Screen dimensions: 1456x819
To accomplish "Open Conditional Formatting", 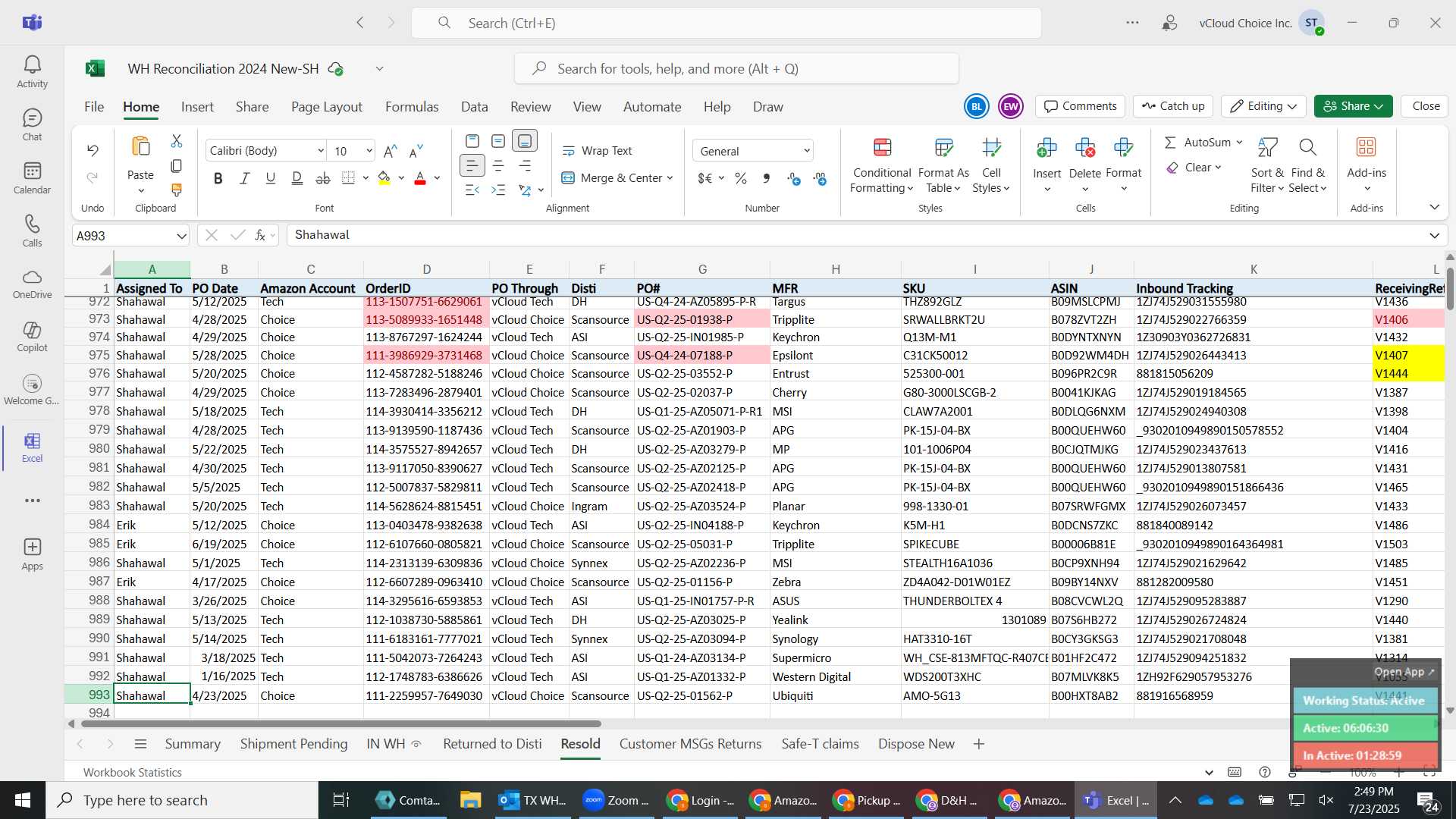I will click(881, 165).
